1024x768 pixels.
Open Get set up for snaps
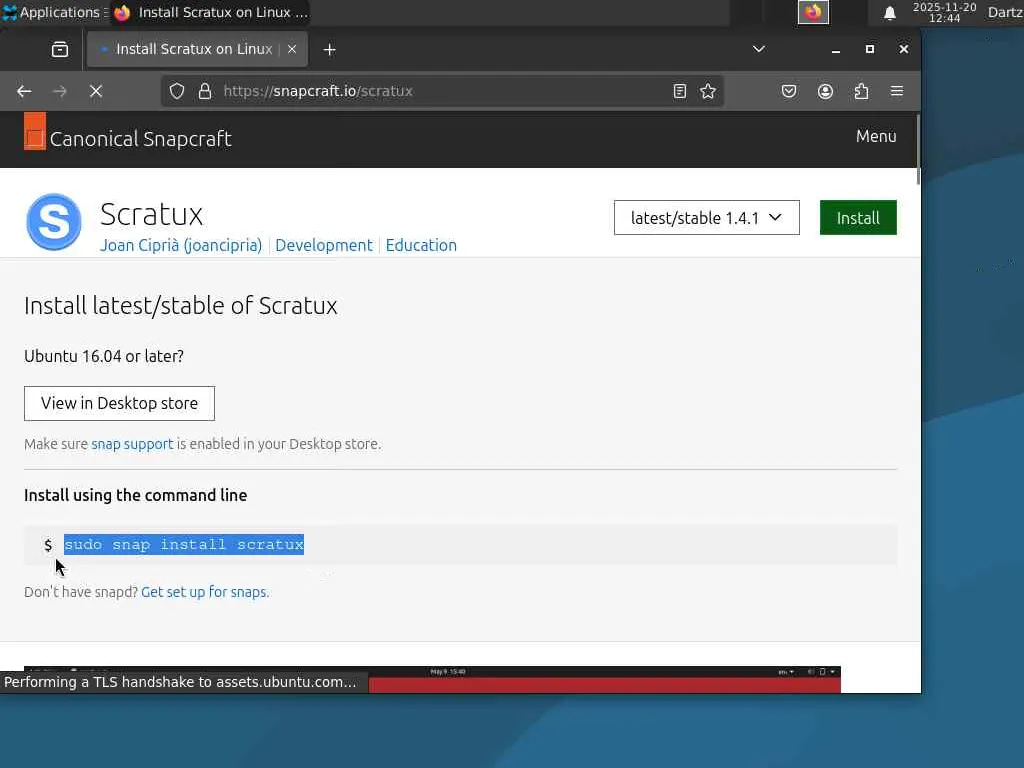(205, 592)
